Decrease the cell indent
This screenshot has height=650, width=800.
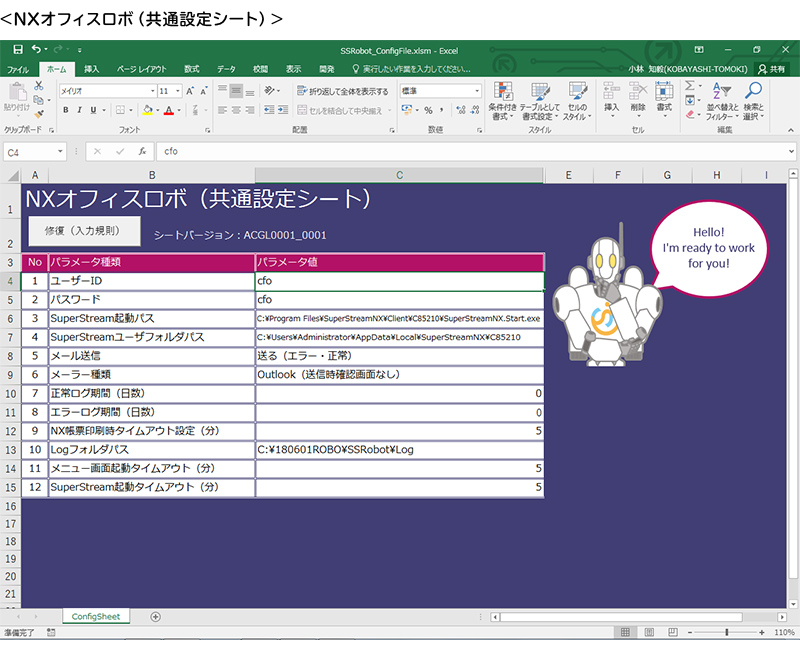(269, 110)
